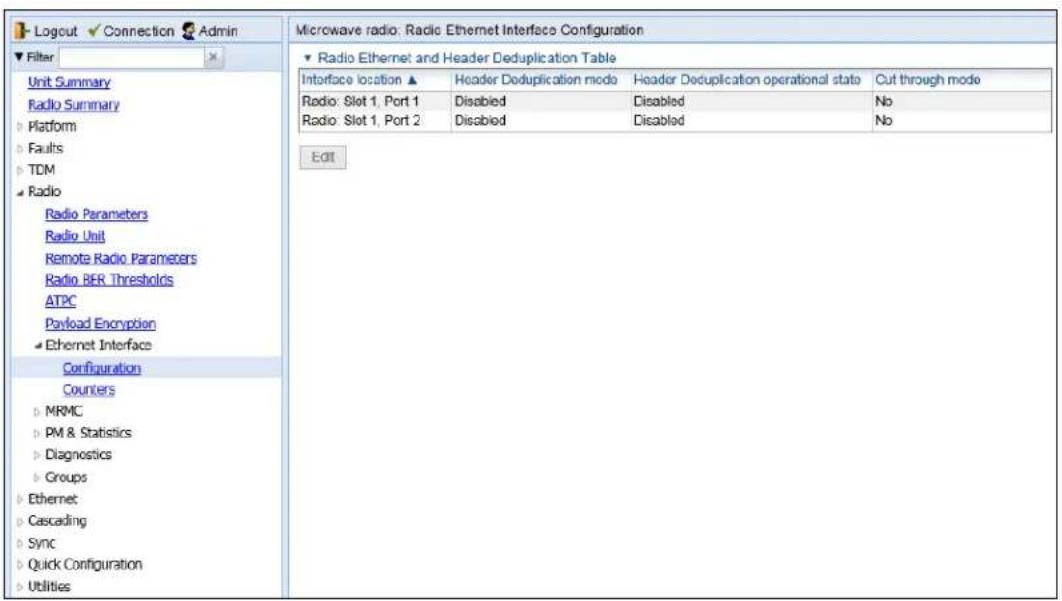Click Disabled mode cell for Port 1
1062x601 pixels.
pos(480,101)
